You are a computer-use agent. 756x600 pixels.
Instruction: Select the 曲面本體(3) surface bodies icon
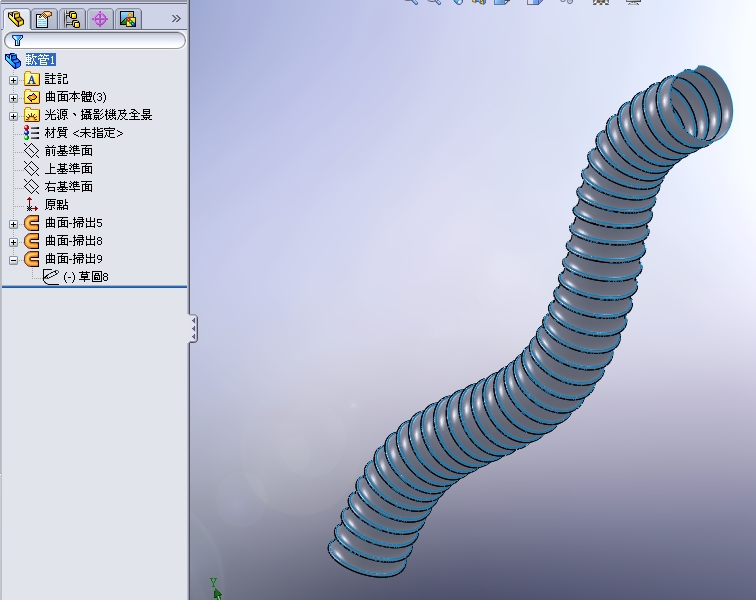coord(32,97)
